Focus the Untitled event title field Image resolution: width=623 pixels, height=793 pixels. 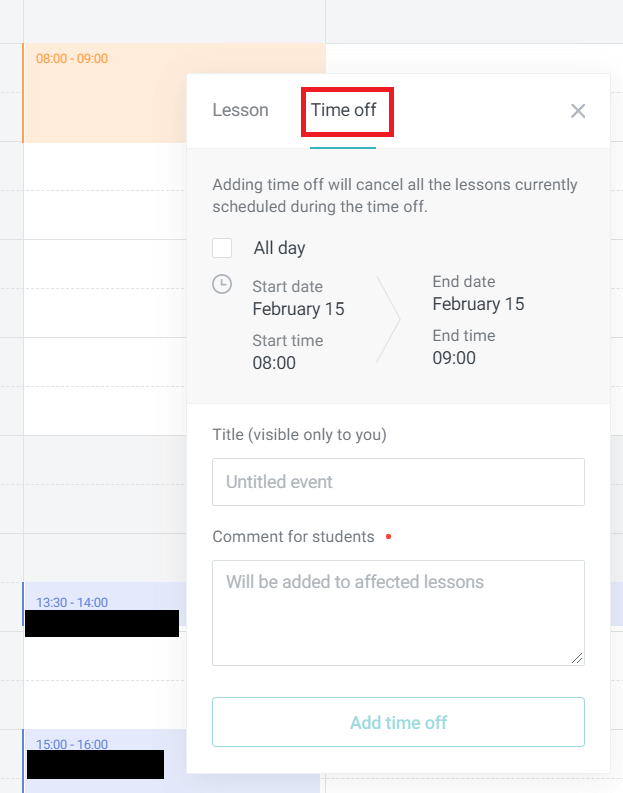click(x=398, y=482)
